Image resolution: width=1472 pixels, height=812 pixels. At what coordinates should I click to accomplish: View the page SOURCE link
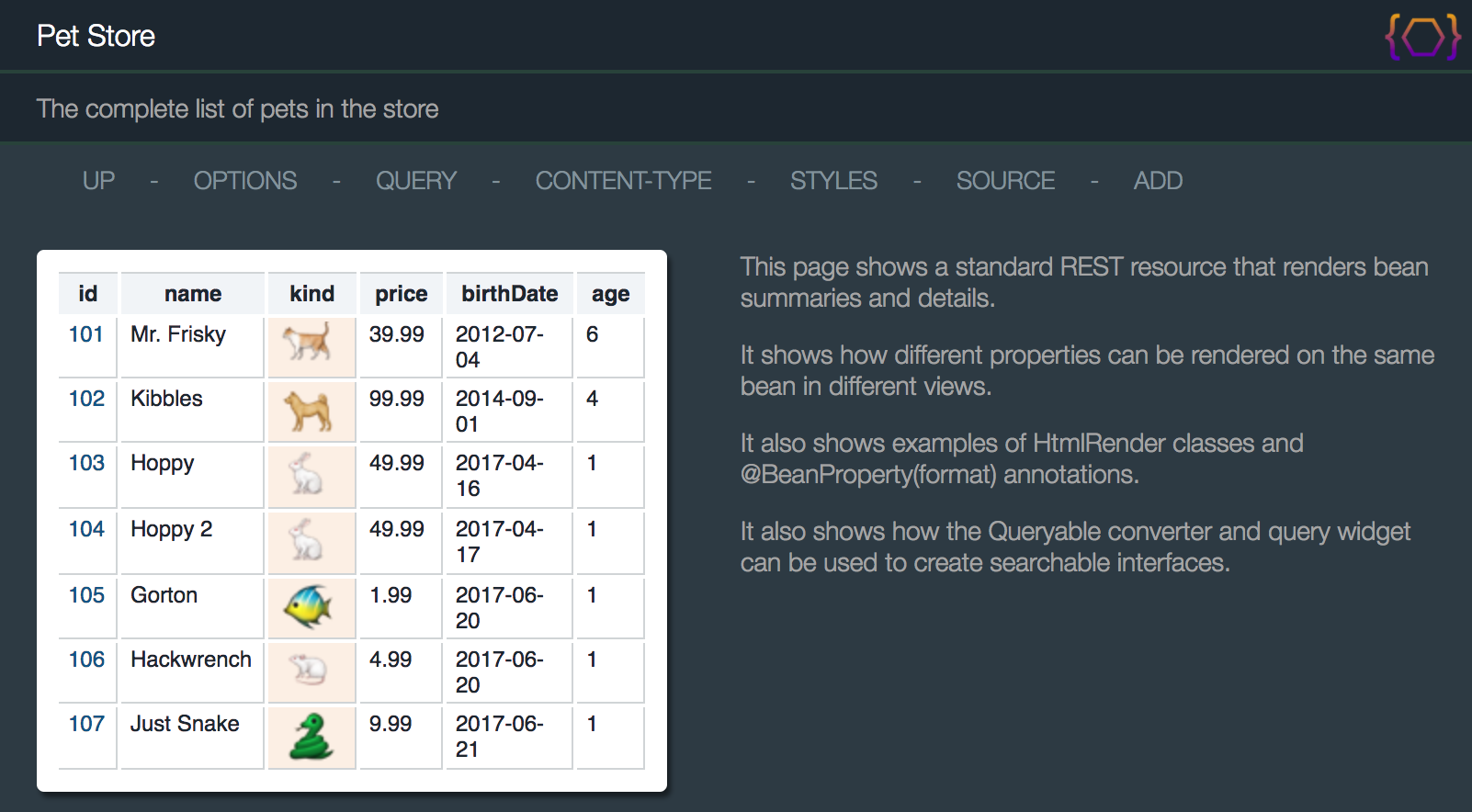click(1006, 181)
